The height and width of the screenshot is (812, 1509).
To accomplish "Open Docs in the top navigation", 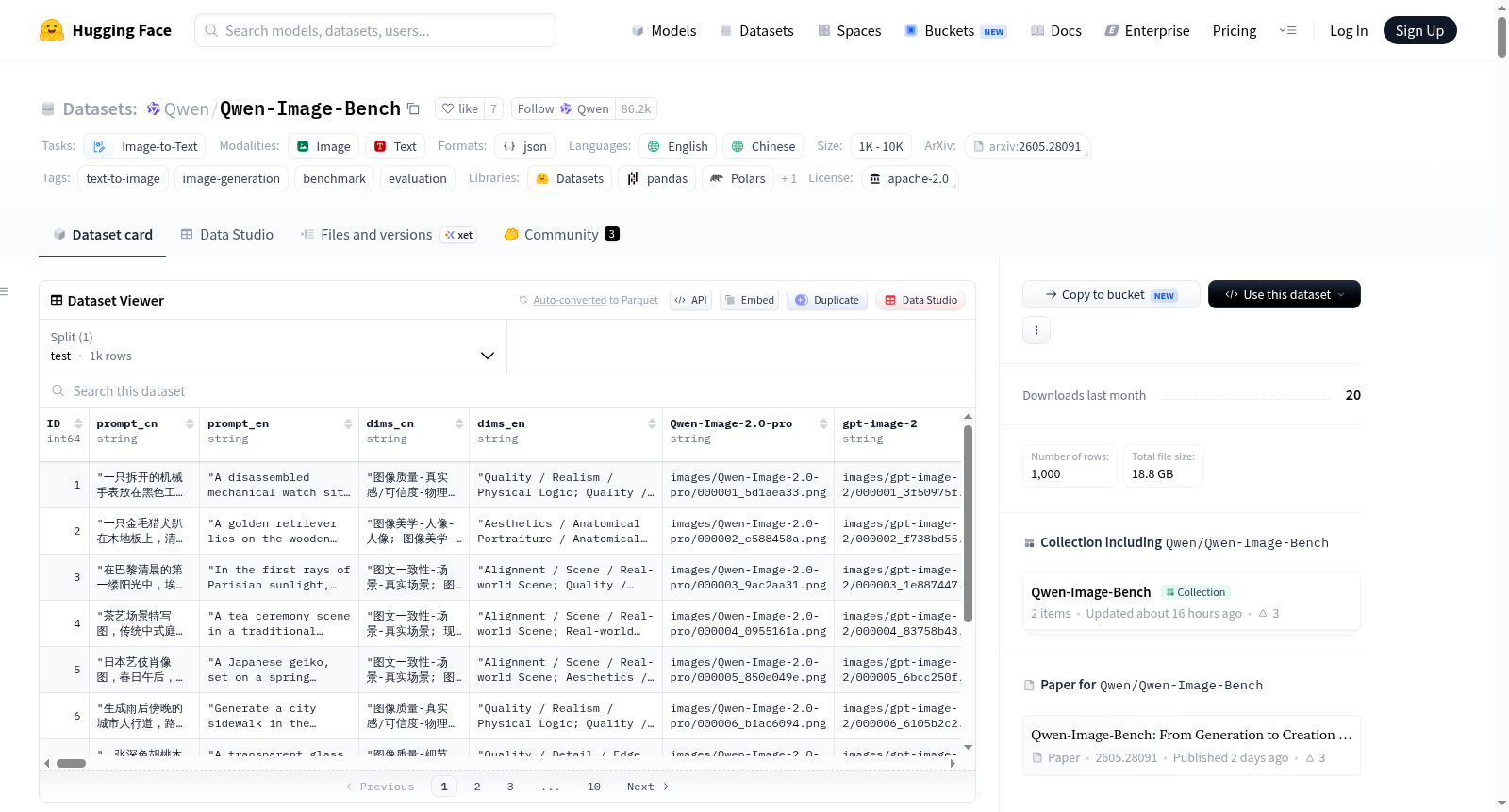I will click(x=1056, y=30).
